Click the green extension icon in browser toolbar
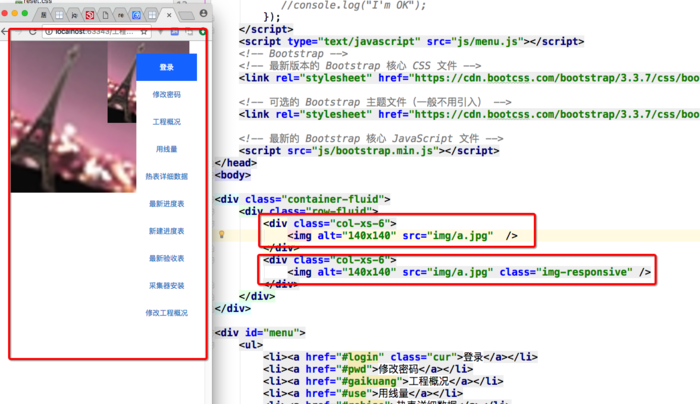This screenshot has height=404, width=700. tap(203, 32)
